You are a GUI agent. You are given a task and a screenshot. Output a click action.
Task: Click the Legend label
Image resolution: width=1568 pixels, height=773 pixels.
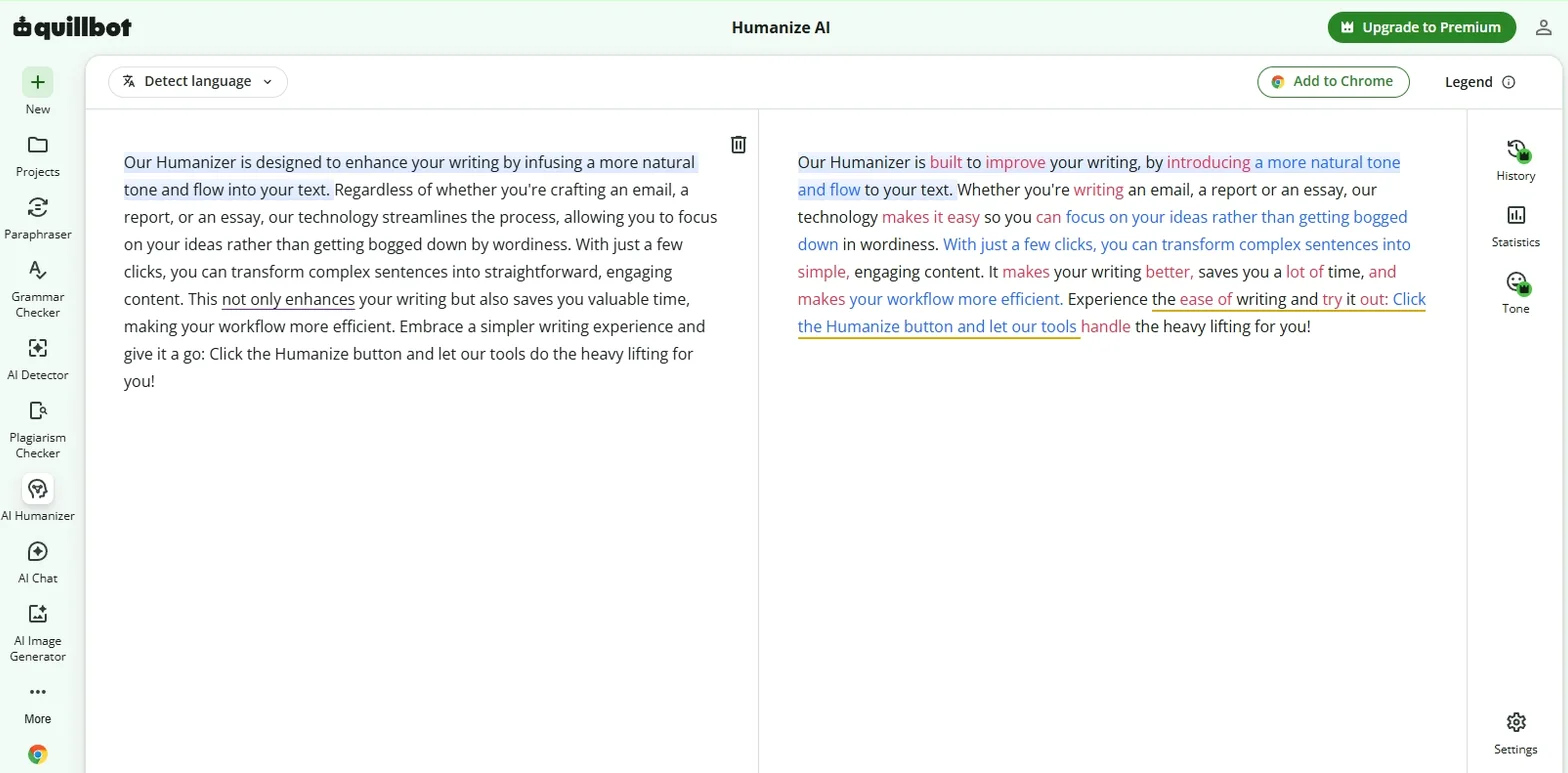(x=1468, y=82)
